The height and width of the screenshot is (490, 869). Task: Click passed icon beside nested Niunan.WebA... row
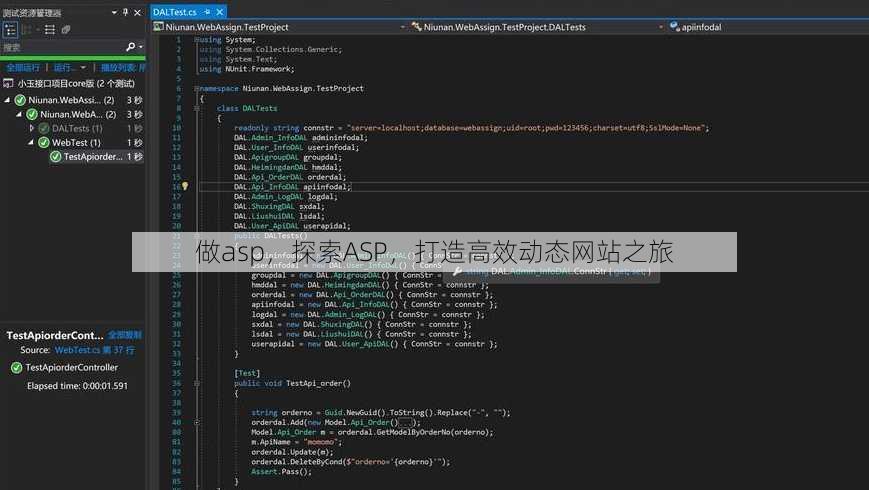(x=32, y=114)
